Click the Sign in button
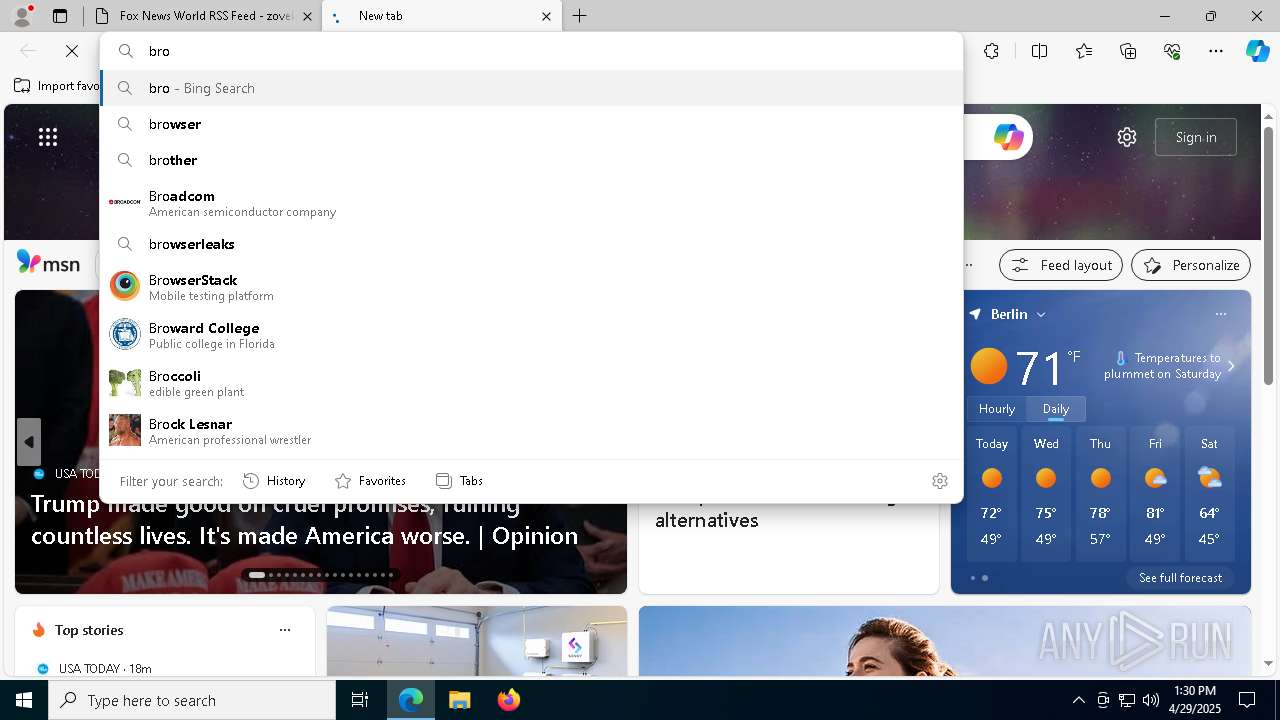Viewport: 1280px width, 720px height. tap(1196, 137)
